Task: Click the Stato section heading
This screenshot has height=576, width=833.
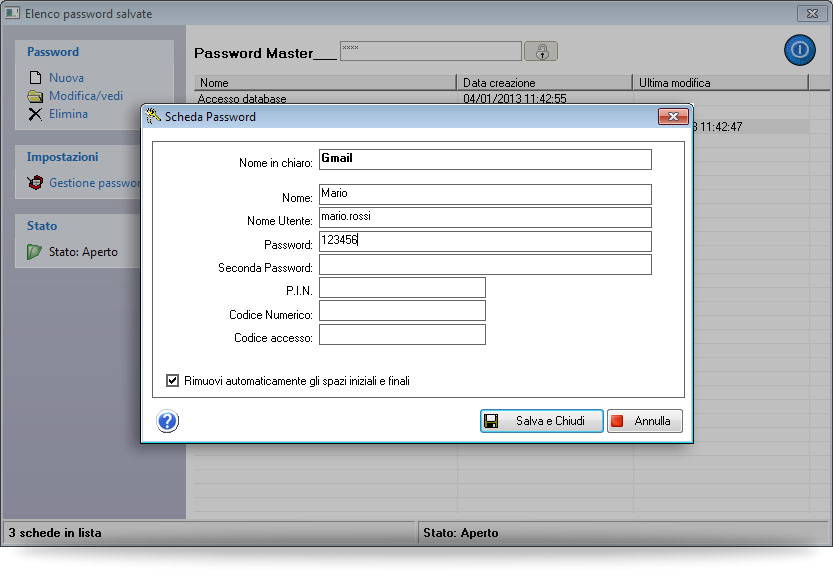Action: [42, 226]
